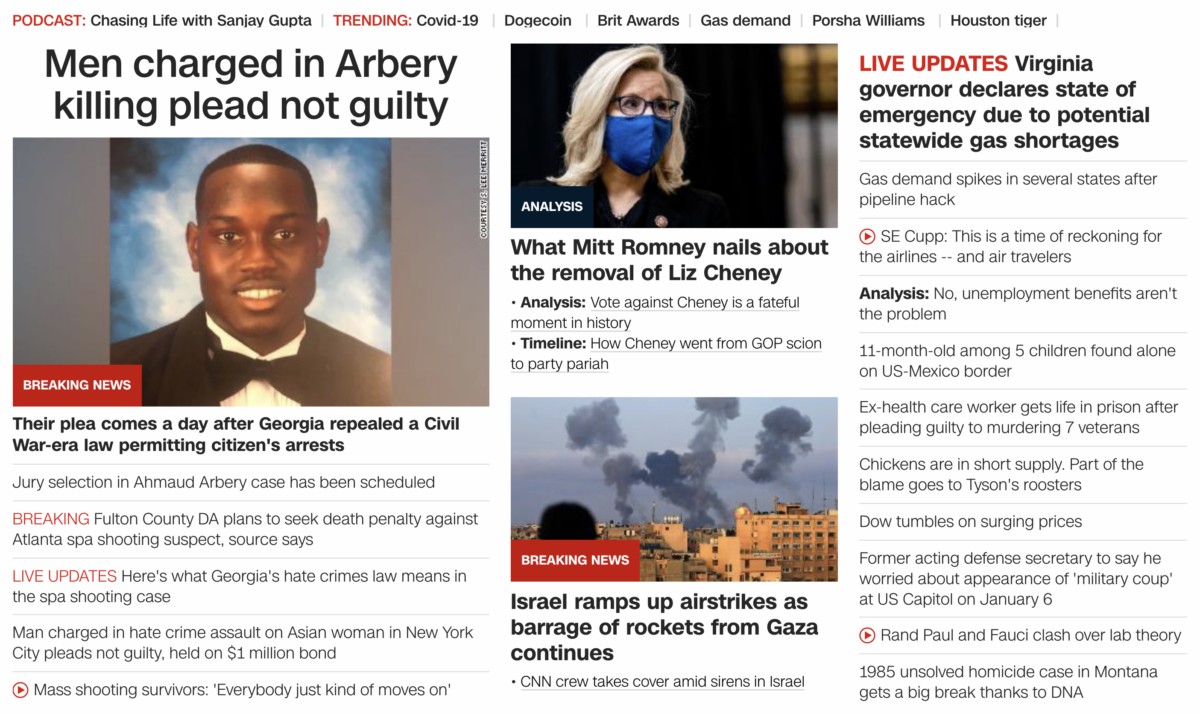This screenshot has height=714, width=1200.
Task: Read What Mitt Romney nails about Cheney
Action: coord(669,260)
